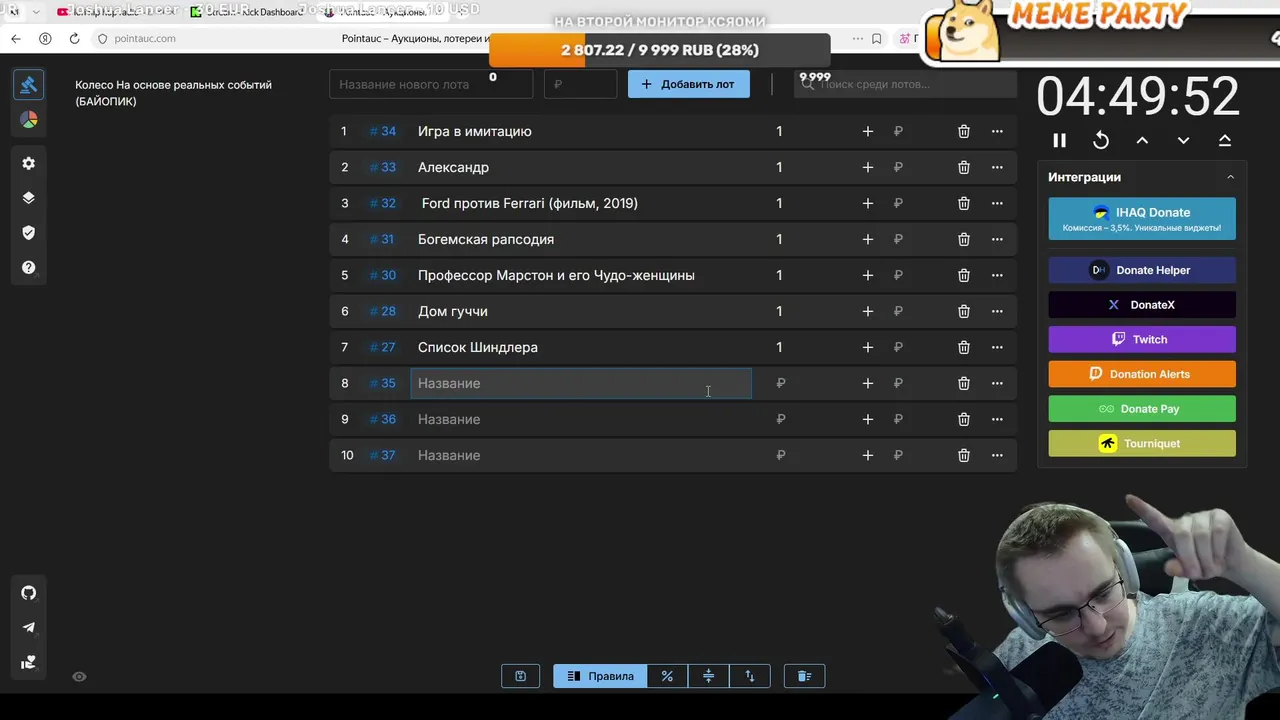Open more options for Дом гуччи
1280x720 pixels.
tap(997, 311)
